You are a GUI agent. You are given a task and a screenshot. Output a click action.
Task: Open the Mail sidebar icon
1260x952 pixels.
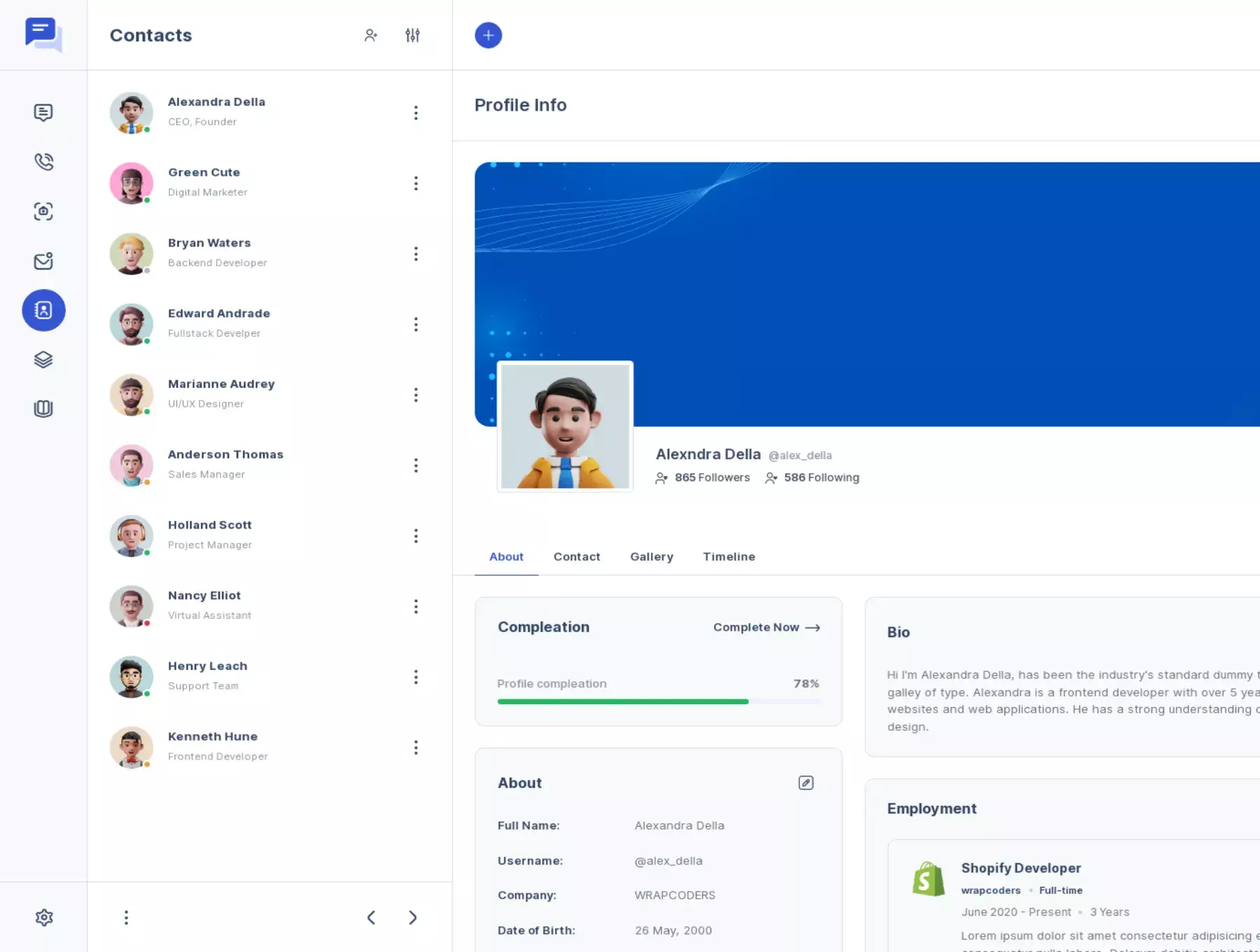pos(43,261)
